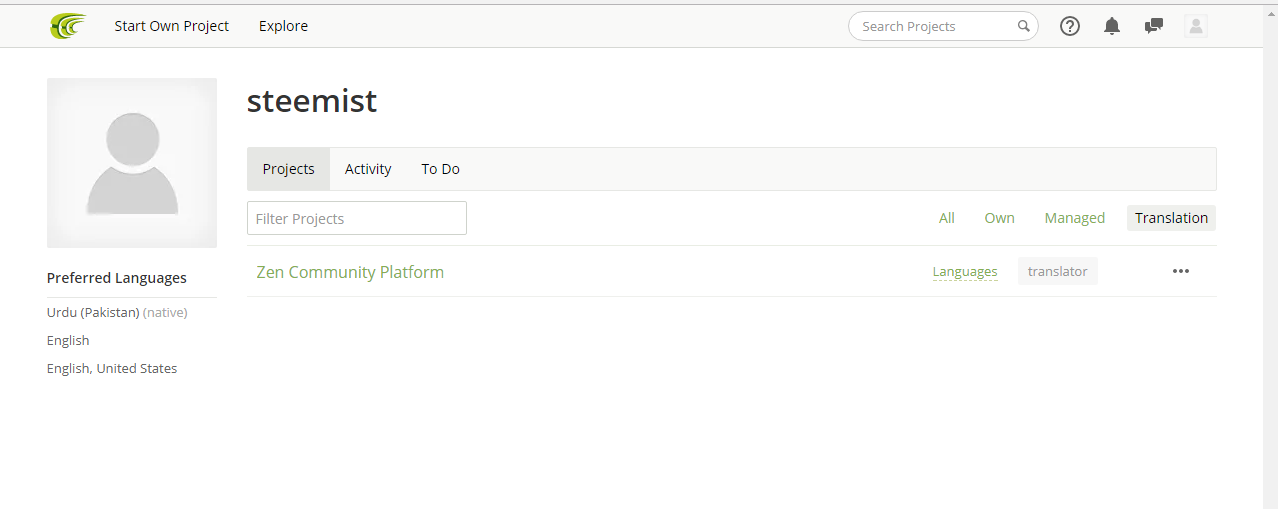Screen dimensions: 1278x509
Task: Show All projects filter
Action: [947, 218]
